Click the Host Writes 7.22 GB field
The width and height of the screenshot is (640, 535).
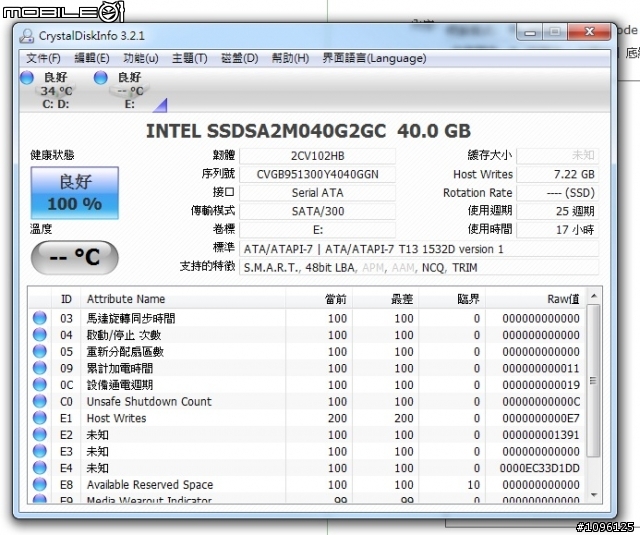point(558,175)
